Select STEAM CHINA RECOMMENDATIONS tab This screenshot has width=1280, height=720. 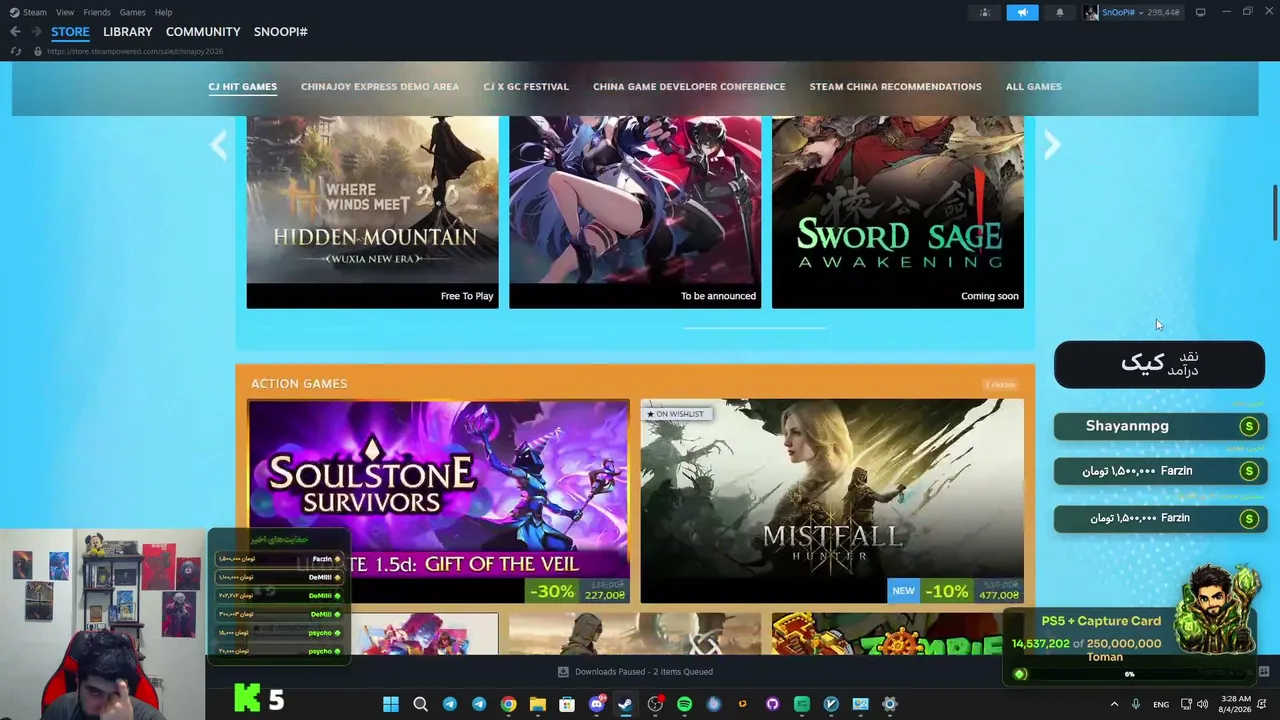(x=895, y=87)
